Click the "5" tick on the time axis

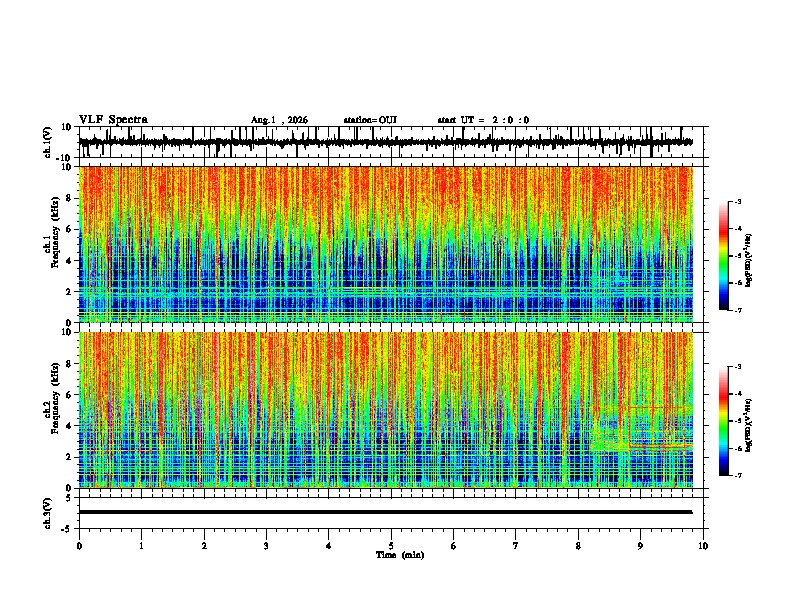pyautogui.click(x=391, y=546)
